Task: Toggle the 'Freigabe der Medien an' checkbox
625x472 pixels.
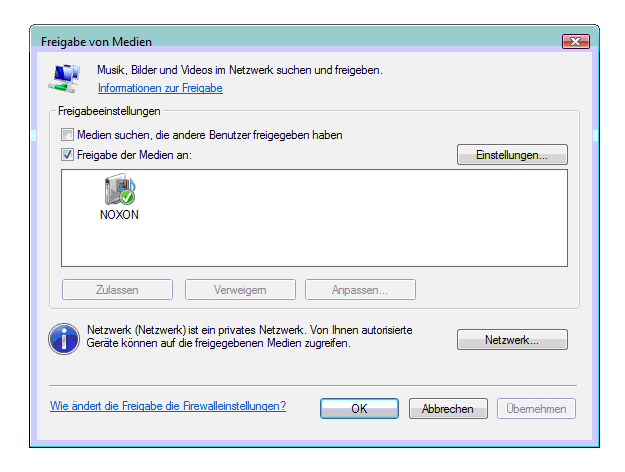Action: (67, 155)
